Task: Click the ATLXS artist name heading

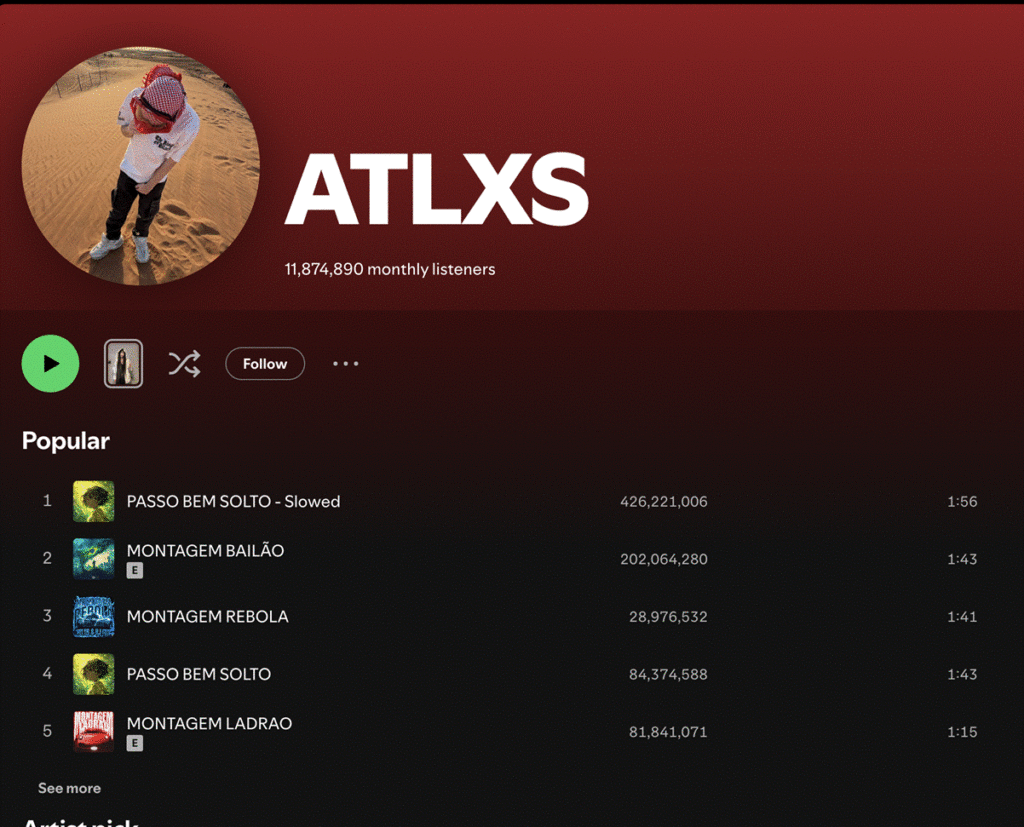Action: [437, 192]
